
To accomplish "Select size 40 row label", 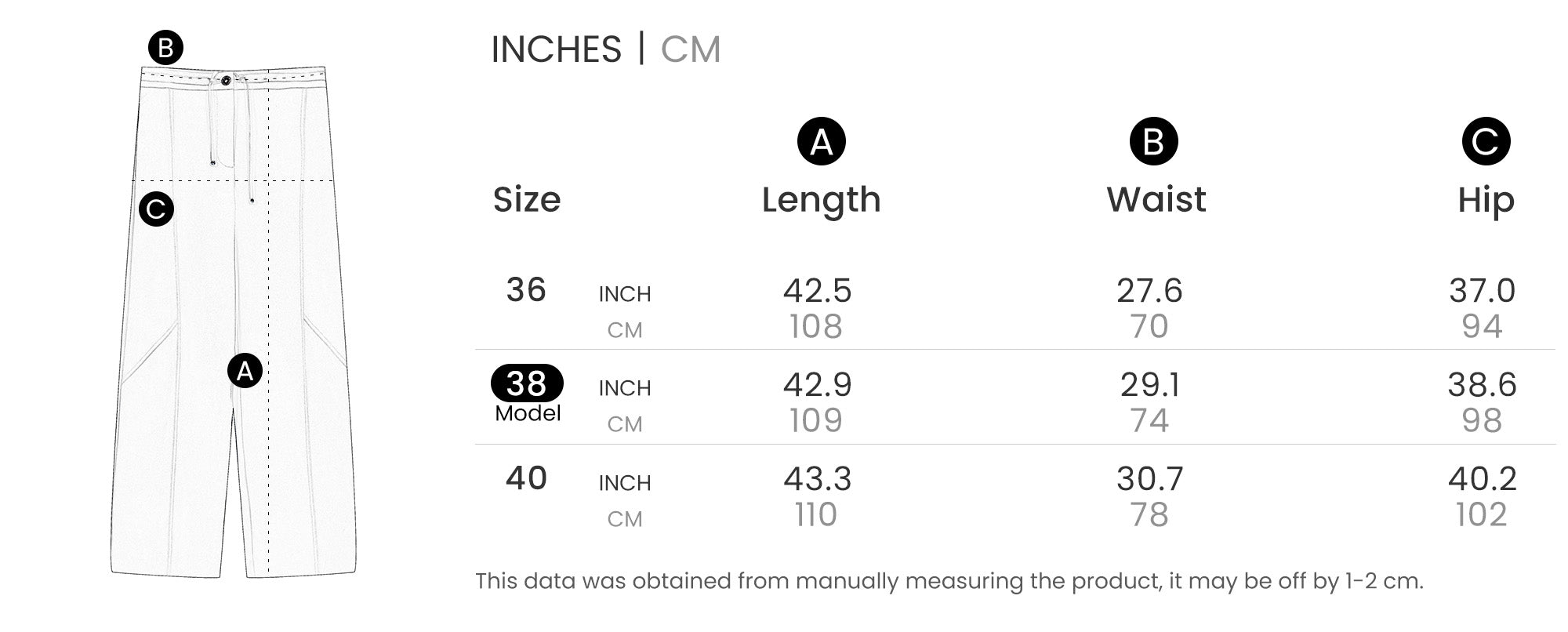I will coord(526,478).
